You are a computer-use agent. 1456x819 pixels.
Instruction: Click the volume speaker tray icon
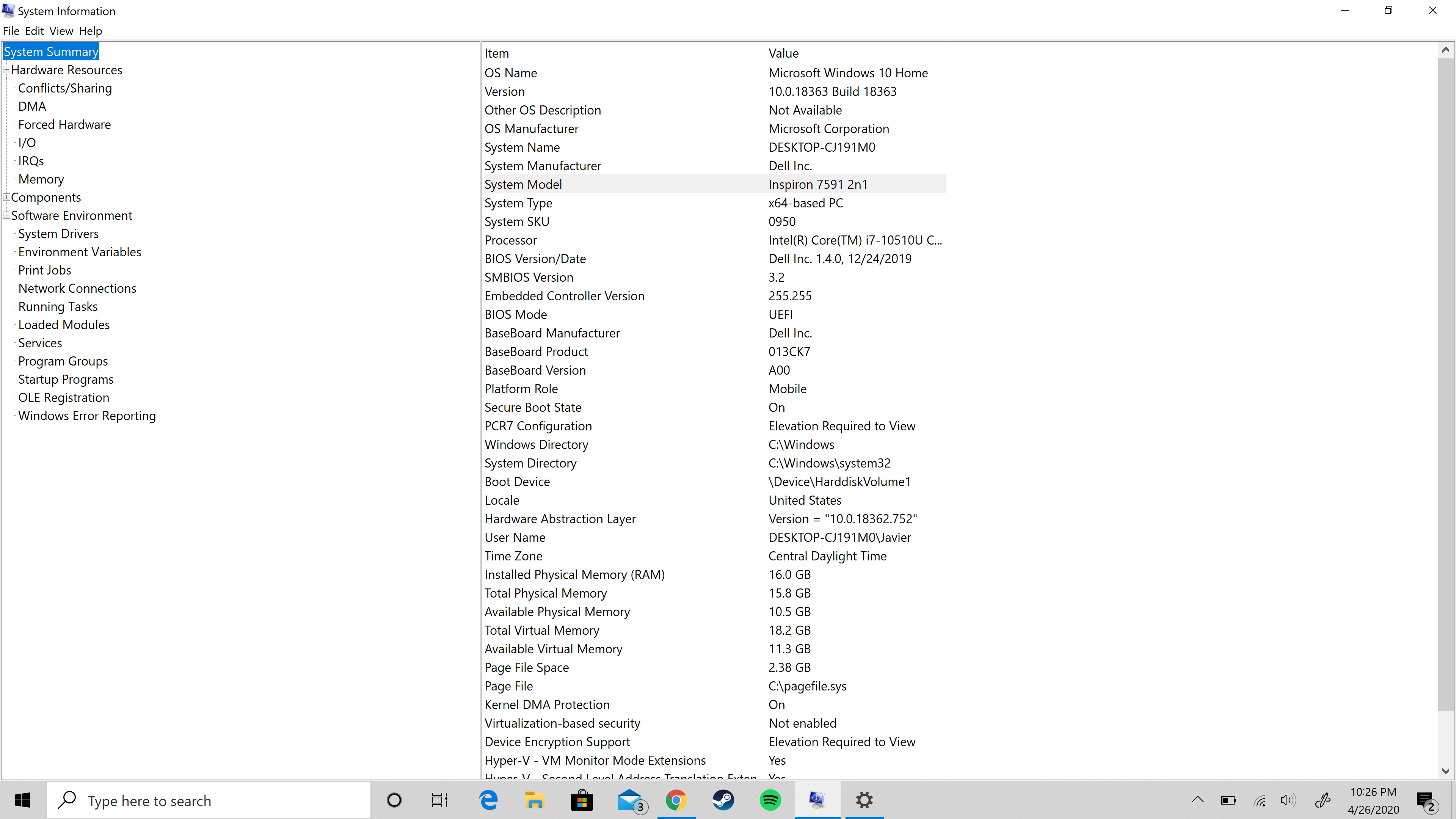pyautogui.click(x=1289, y=800)
